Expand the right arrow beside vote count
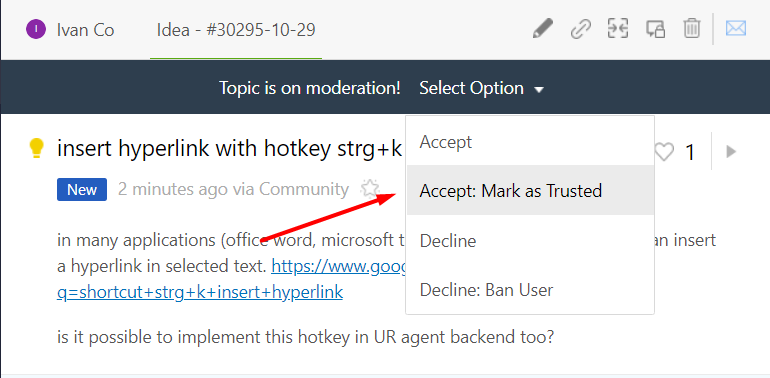 (x=731, y=152)
